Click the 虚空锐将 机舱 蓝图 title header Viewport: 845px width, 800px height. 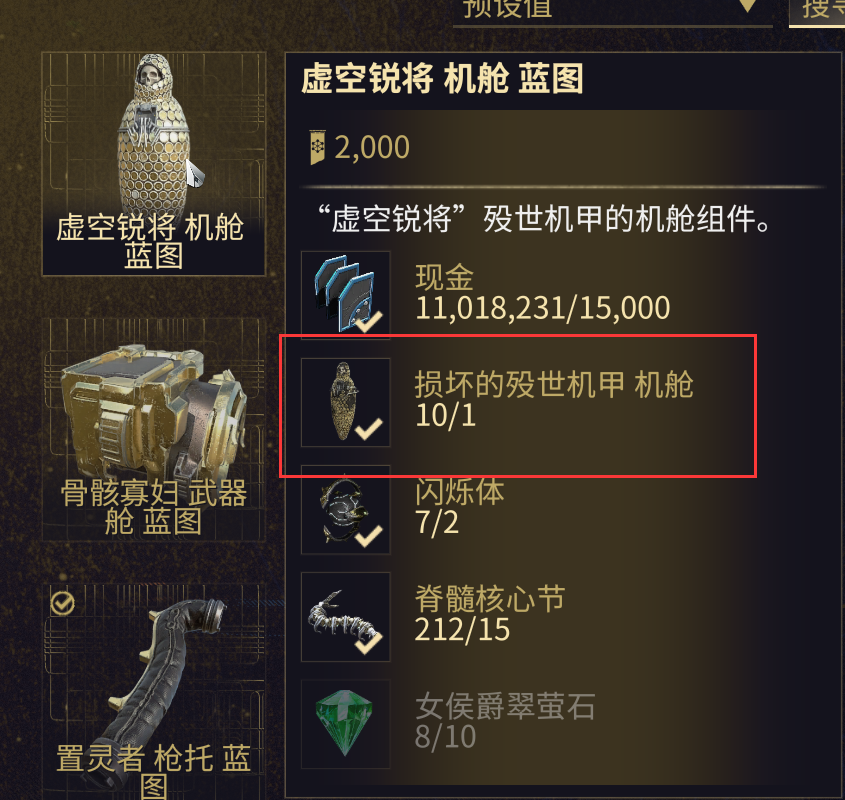pos(442,79)
